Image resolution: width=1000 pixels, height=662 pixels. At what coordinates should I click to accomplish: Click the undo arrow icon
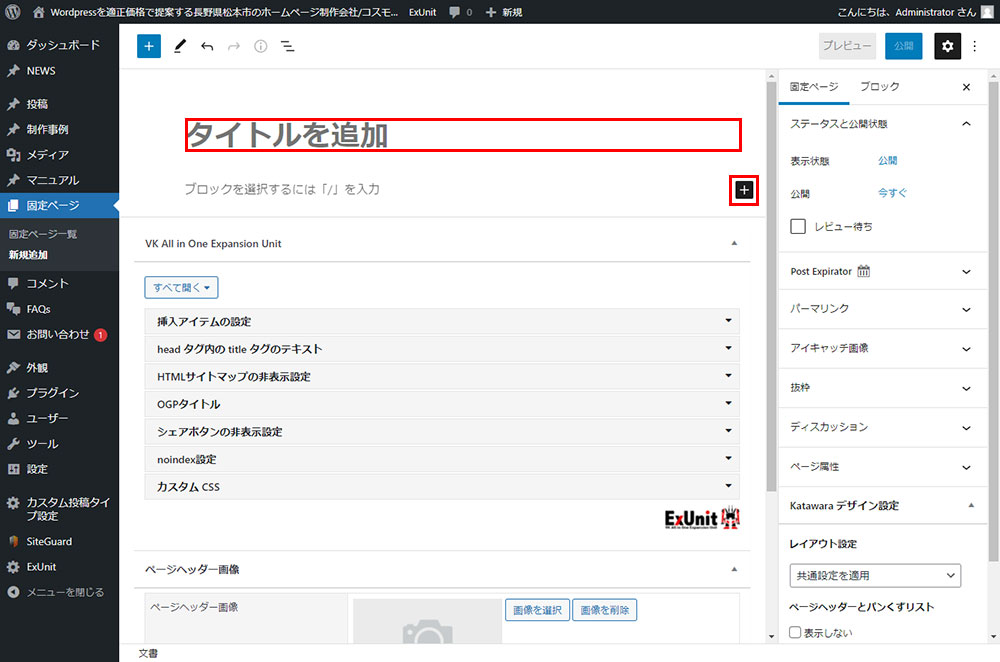(207, 46)
